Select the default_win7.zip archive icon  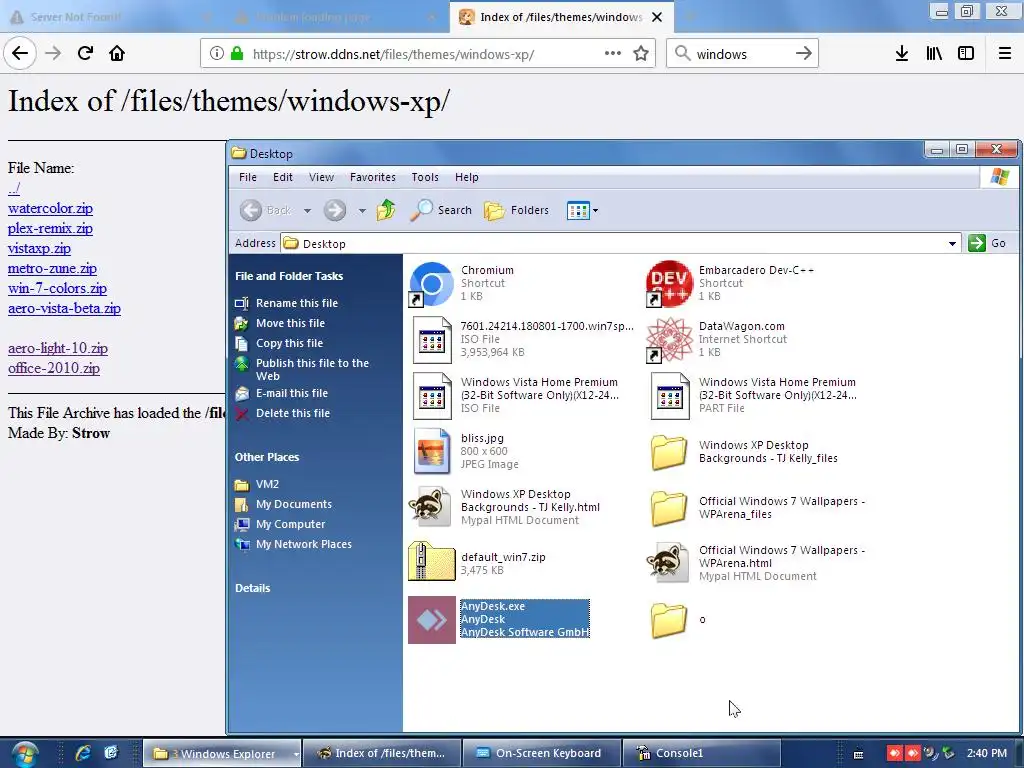pos(431,561)
